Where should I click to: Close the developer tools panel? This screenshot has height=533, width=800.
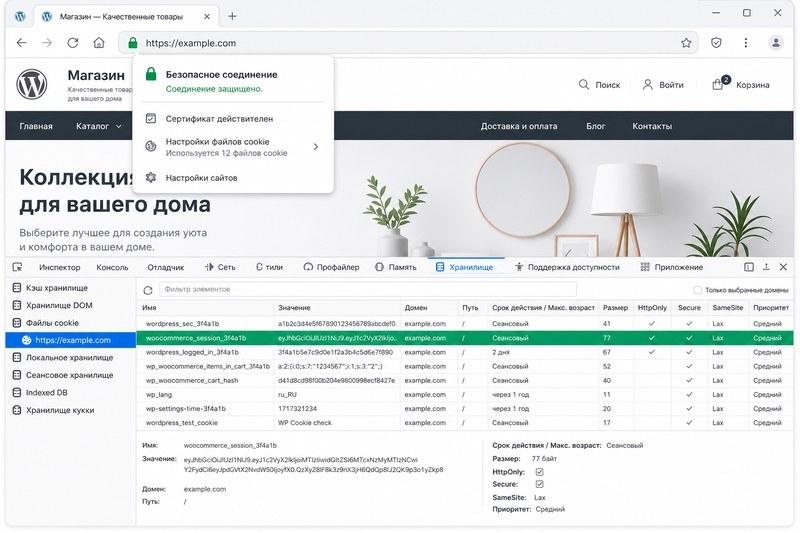tap(783, 267)
